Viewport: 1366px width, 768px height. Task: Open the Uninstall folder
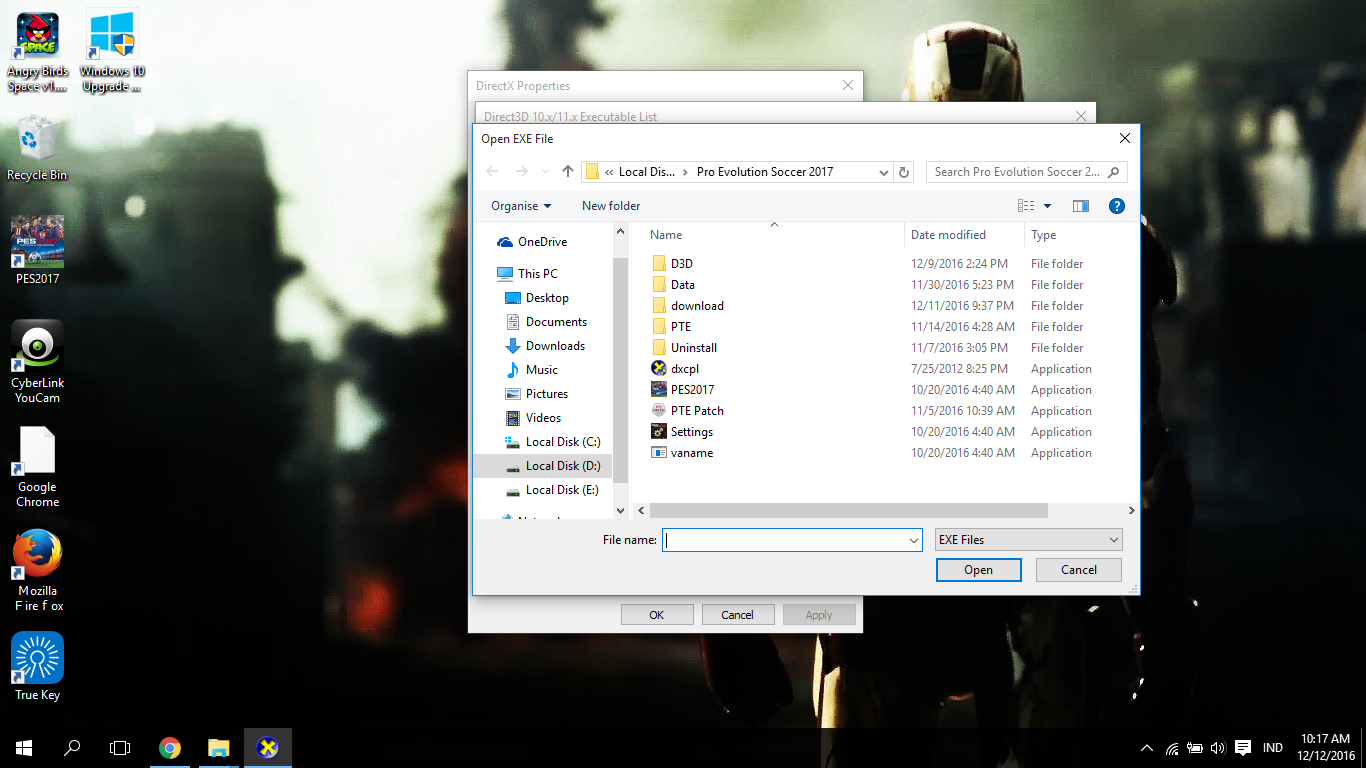[x=693, y=348]
